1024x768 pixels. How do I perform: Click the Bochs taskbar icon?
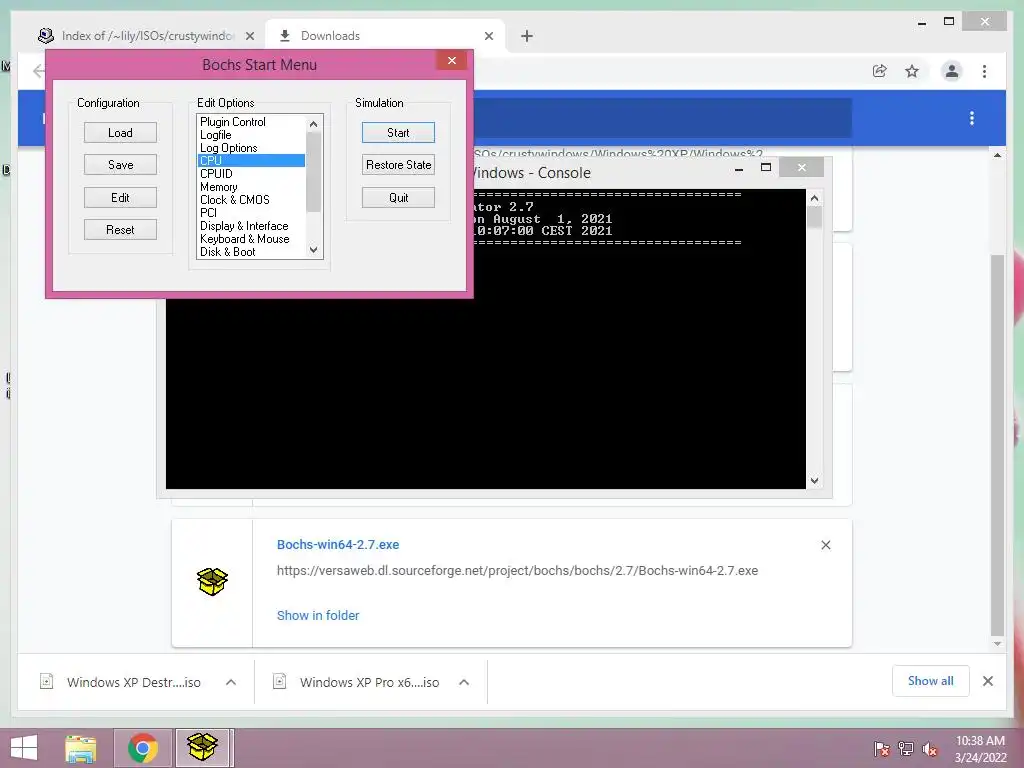[202, 748]
